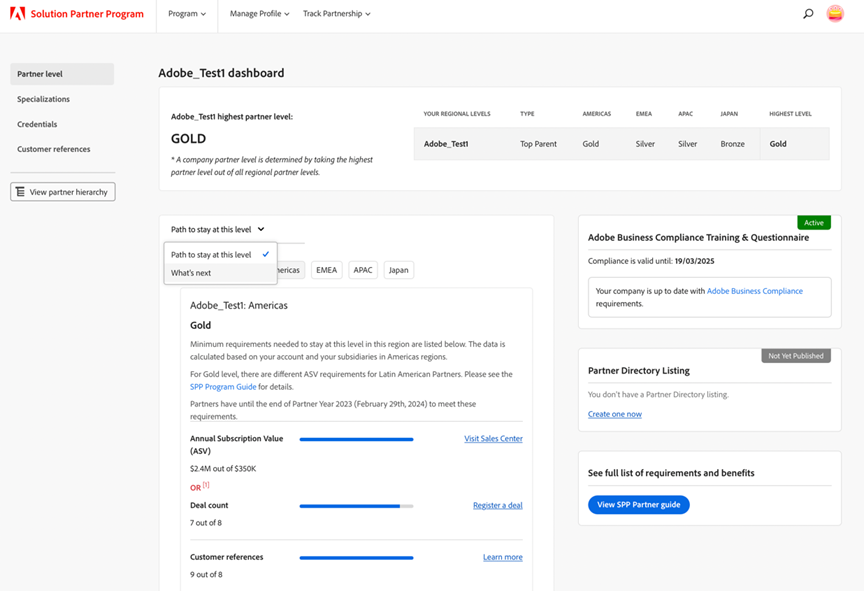Image resolution: width=864 pixels, height=591 pixels.
Task: Click the user profile avatar
Action: tap(835, 14)
